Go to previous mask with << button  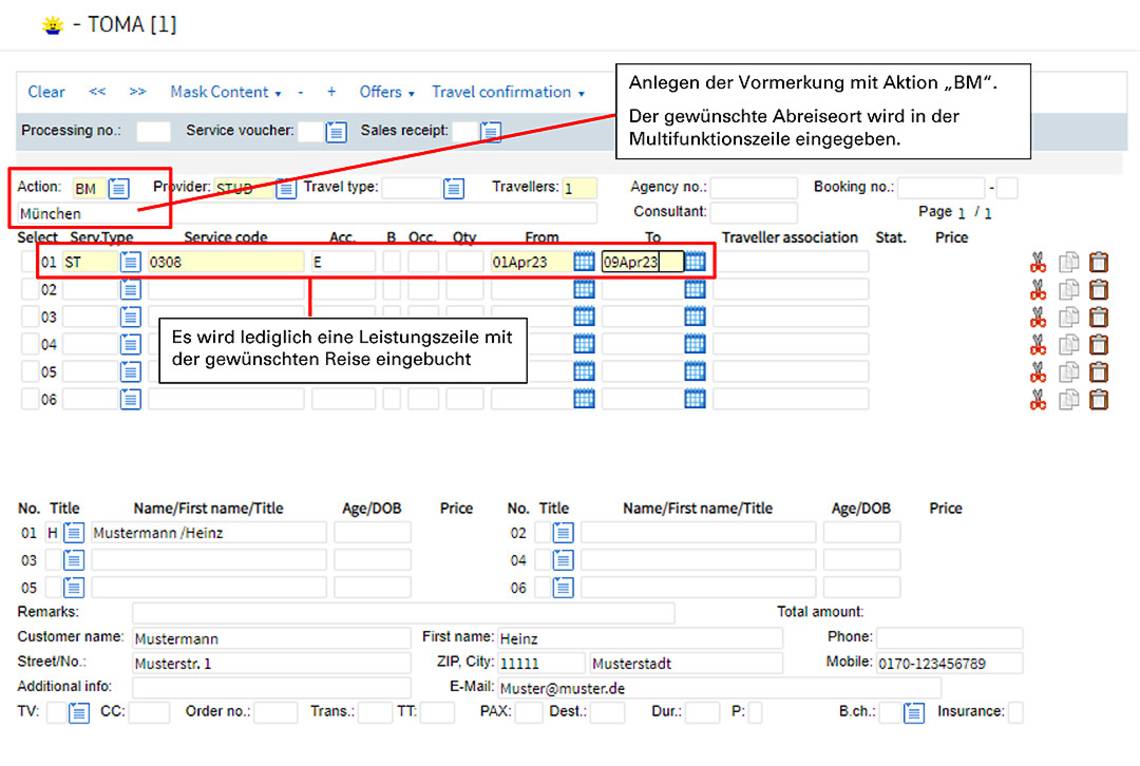pos(97,92)
